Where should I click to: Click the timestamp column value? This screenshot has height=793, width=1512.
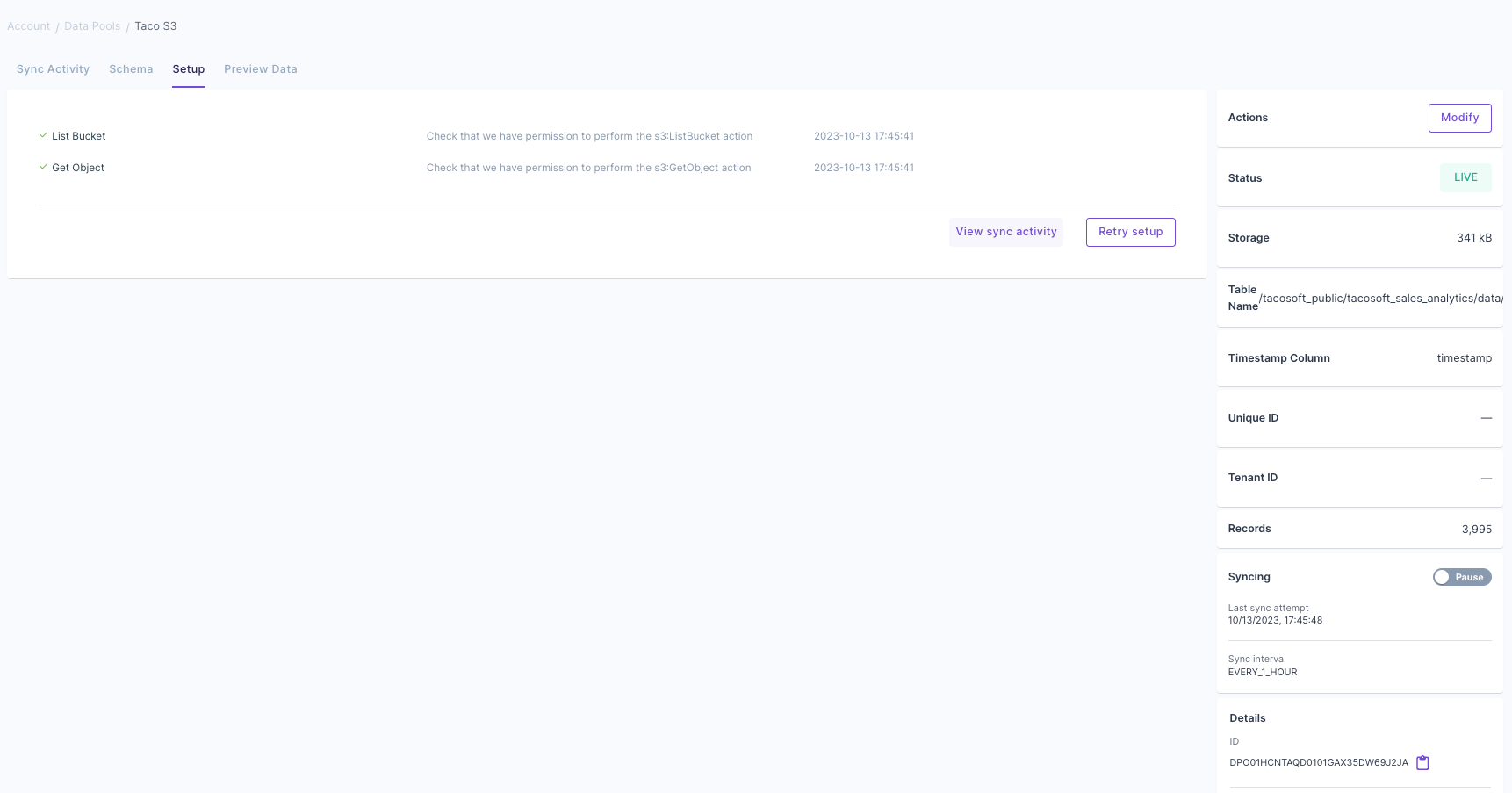coord(1464,357)
